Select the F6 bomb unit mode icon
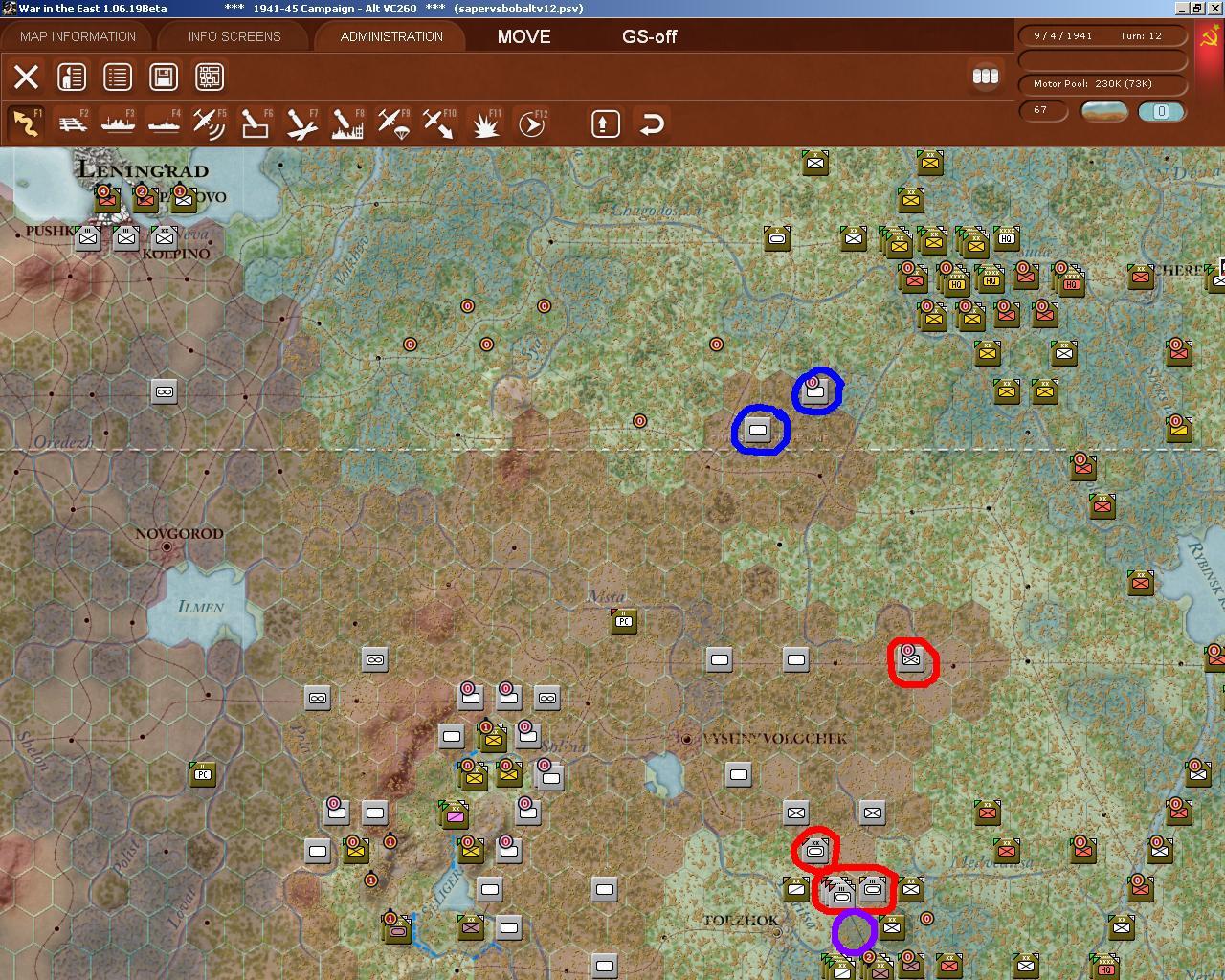 pos(256,123)
